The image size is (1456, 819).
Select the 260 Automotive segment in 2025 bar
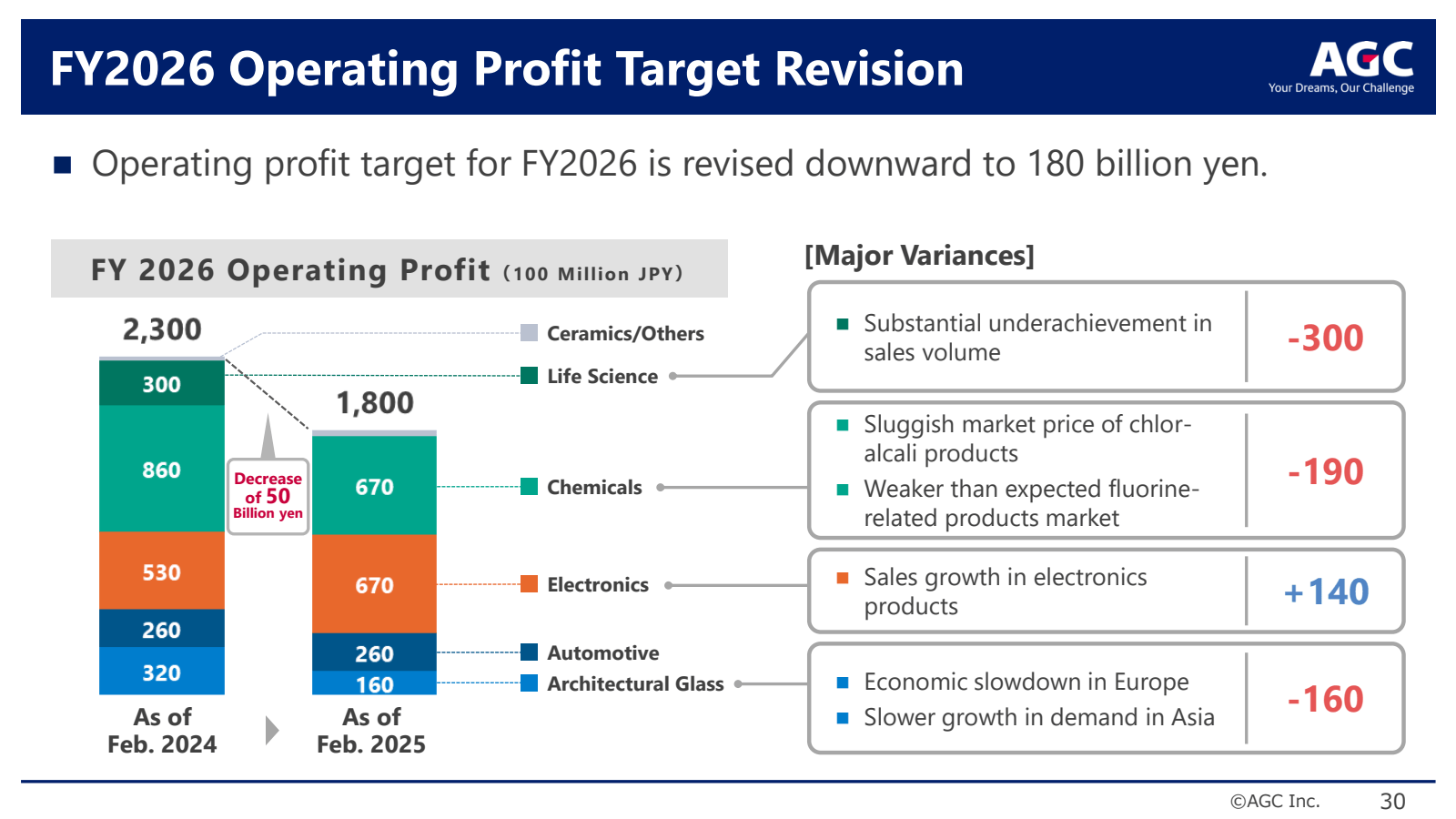click(x=374, y=652)
